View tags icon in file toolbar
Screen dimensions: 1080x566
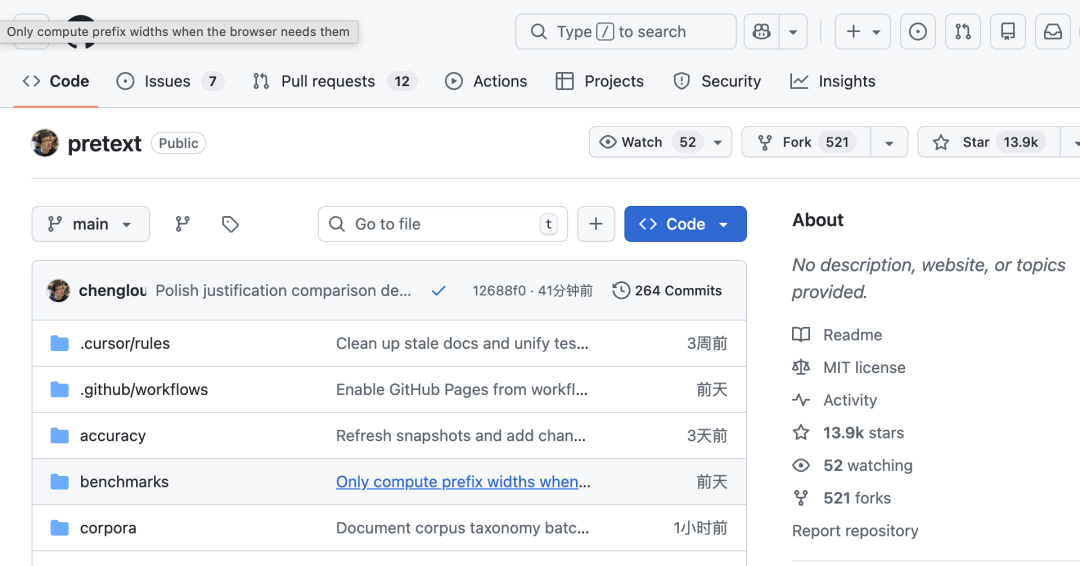click(230, 224)
